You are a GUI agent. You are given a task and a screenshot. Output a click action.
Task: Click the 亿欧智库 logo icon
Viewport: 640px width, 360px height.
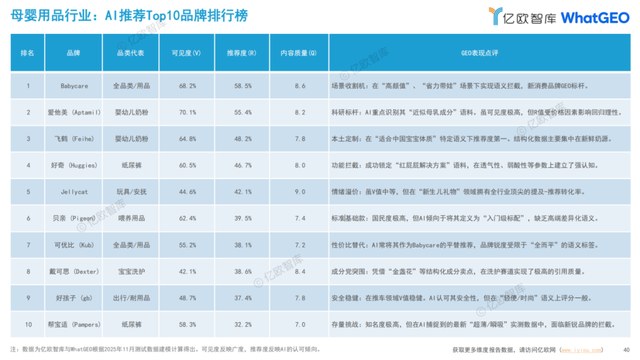(x=496, y=16)
